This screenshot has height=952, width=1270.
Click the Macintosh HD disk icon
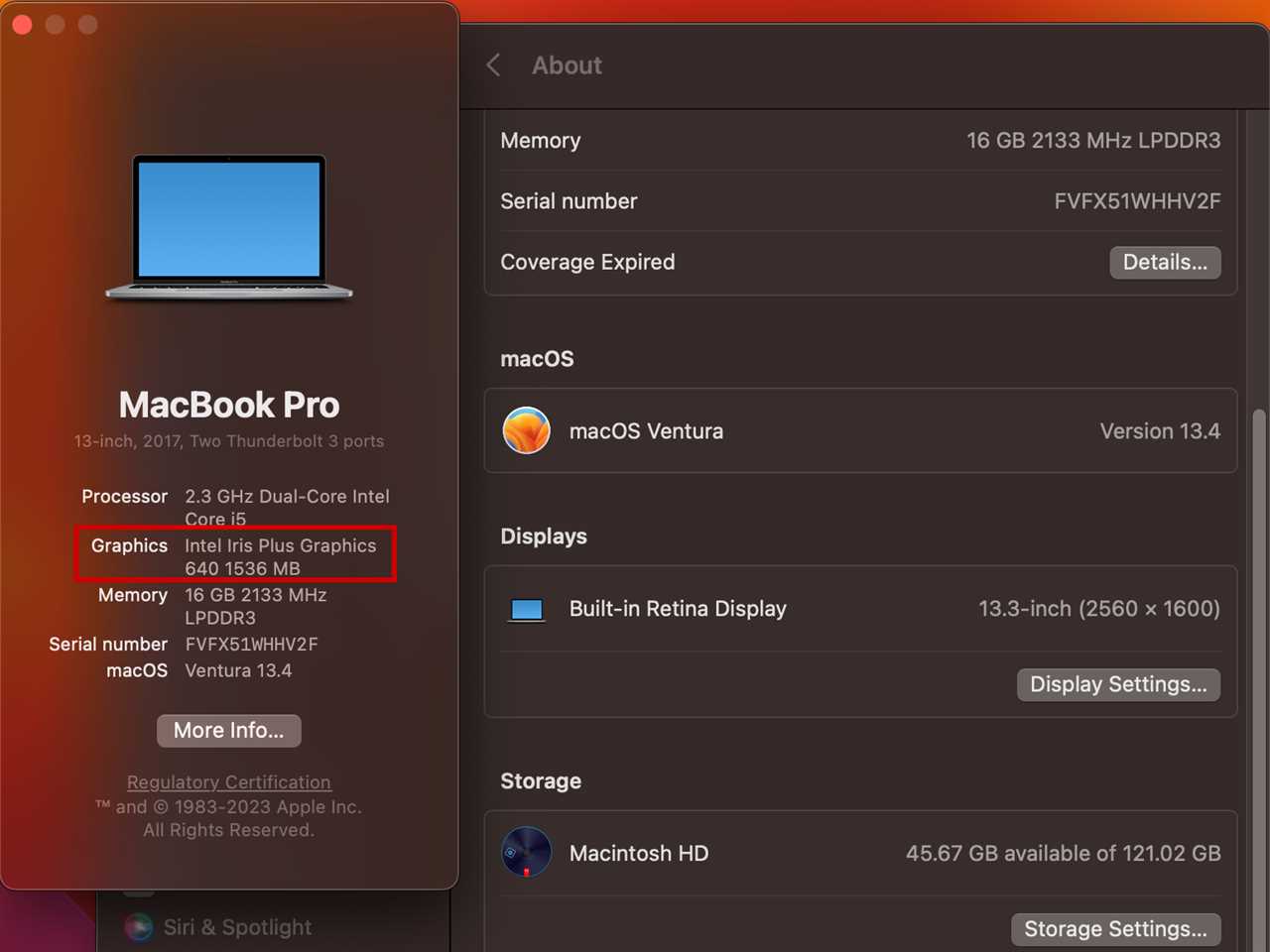pos(527,853)
